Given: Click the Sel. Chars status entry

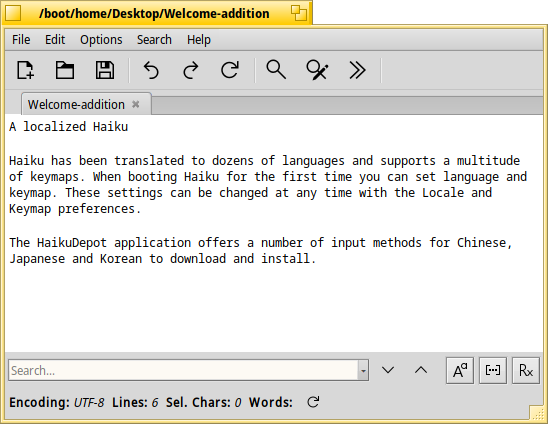Looking at the screenshot, I should pyautogui.click(x=203, y=402).
